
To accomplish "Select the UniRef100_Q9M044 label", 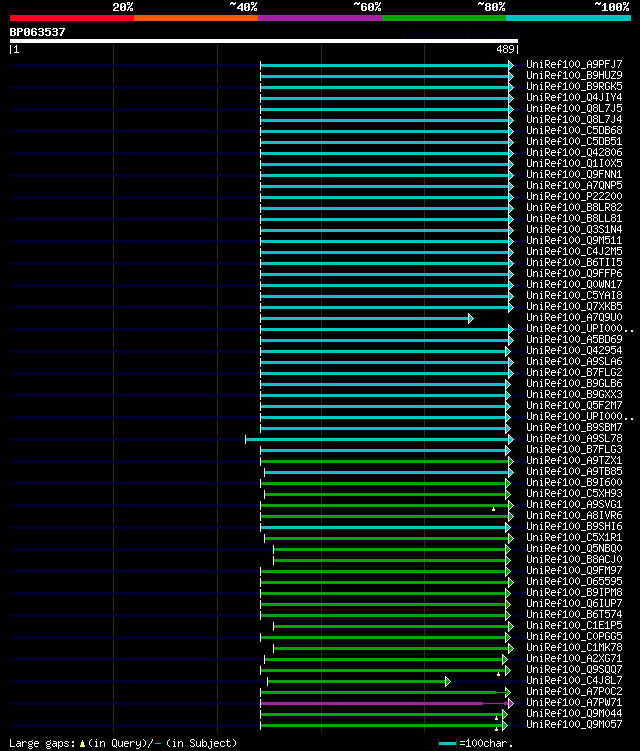I will tap(574, 714).
